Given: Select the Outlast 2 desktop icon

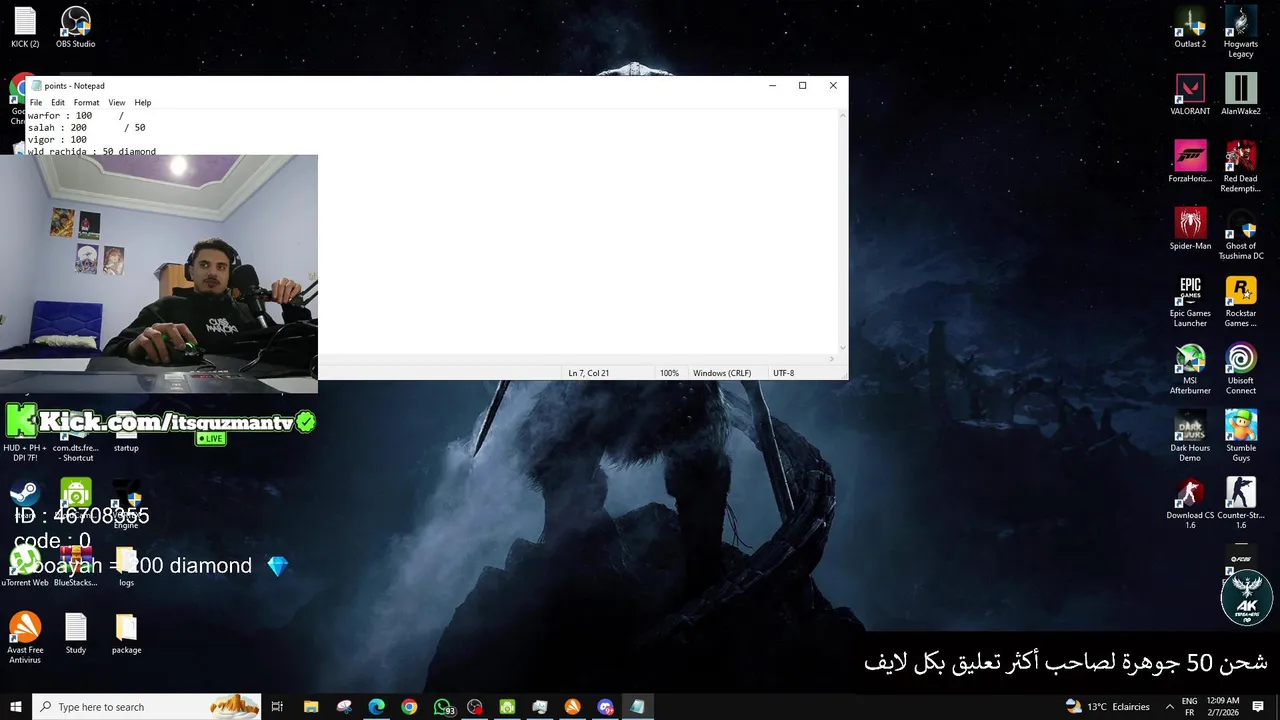Looking at the screenshot, I should [x=1190, y=28].
